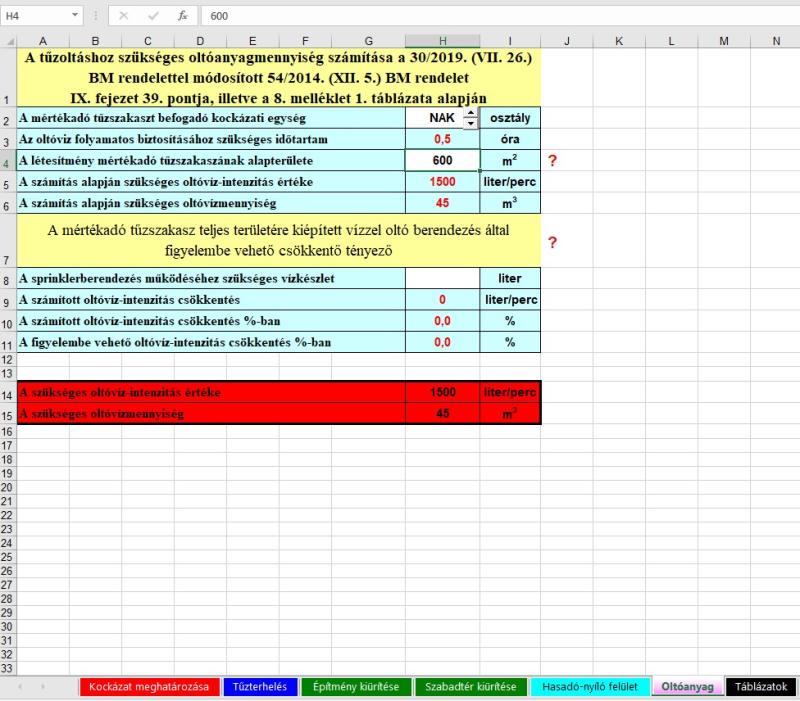The width and height of the screenshot is (800, 701).
Task: Switch to the Hasadó-nyíló felület tab
Action: tap(590, 687)
